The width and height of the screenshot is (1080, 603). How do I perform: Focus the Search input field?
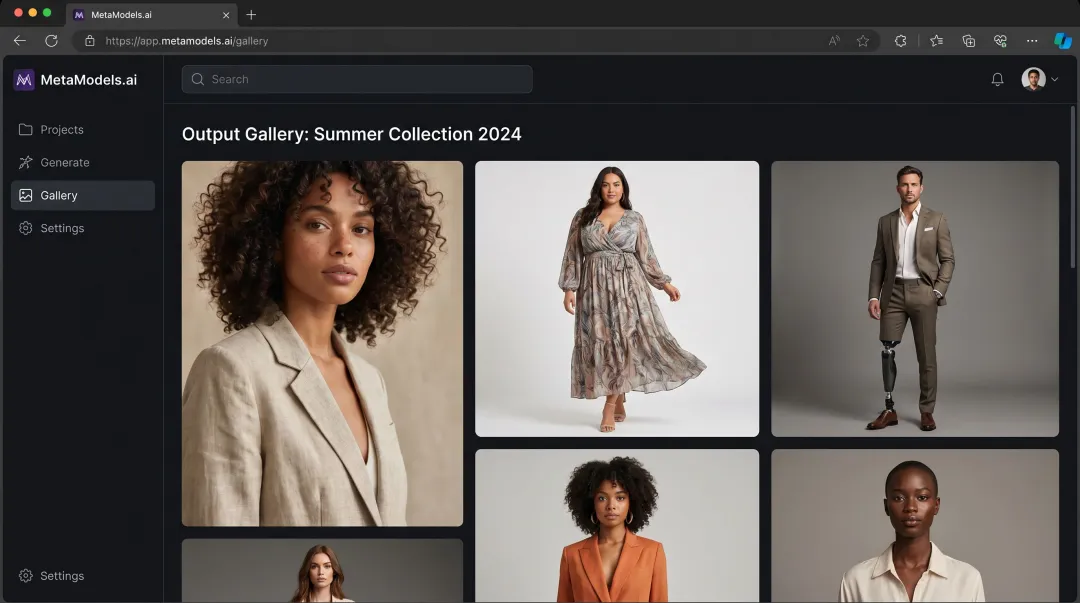[x=357, y=79]
